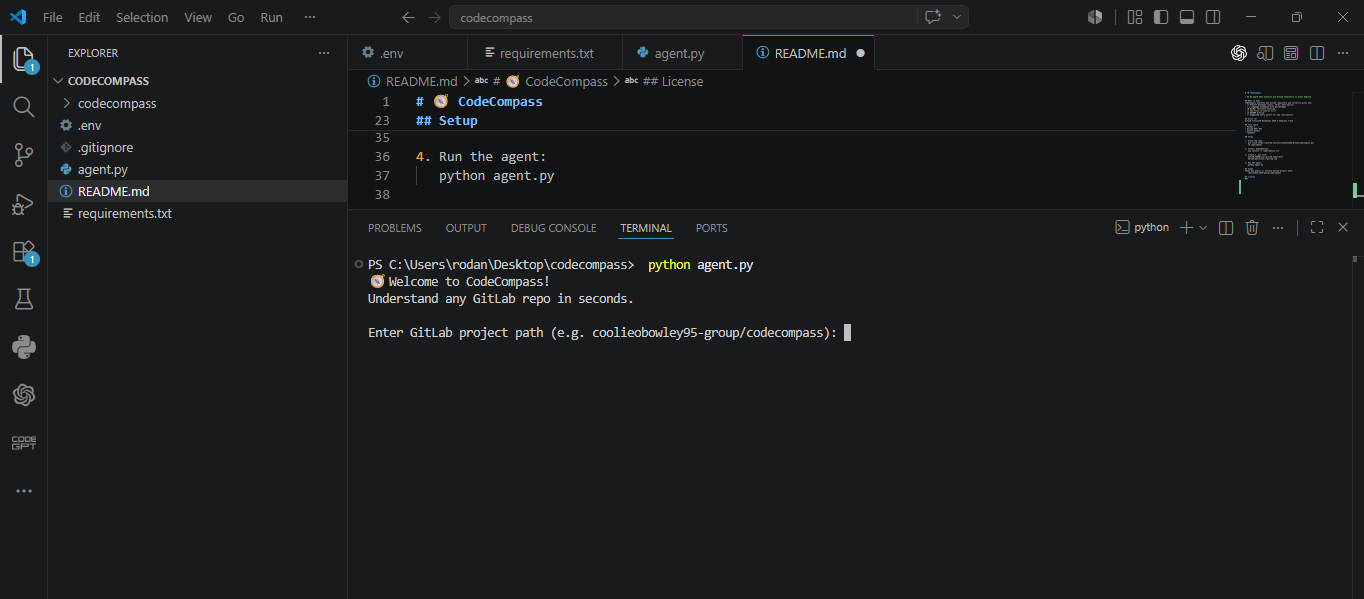Switch to the OUTPUT panel tab
The width and height of the screenshot is (1364, 599).
[466, 228]
